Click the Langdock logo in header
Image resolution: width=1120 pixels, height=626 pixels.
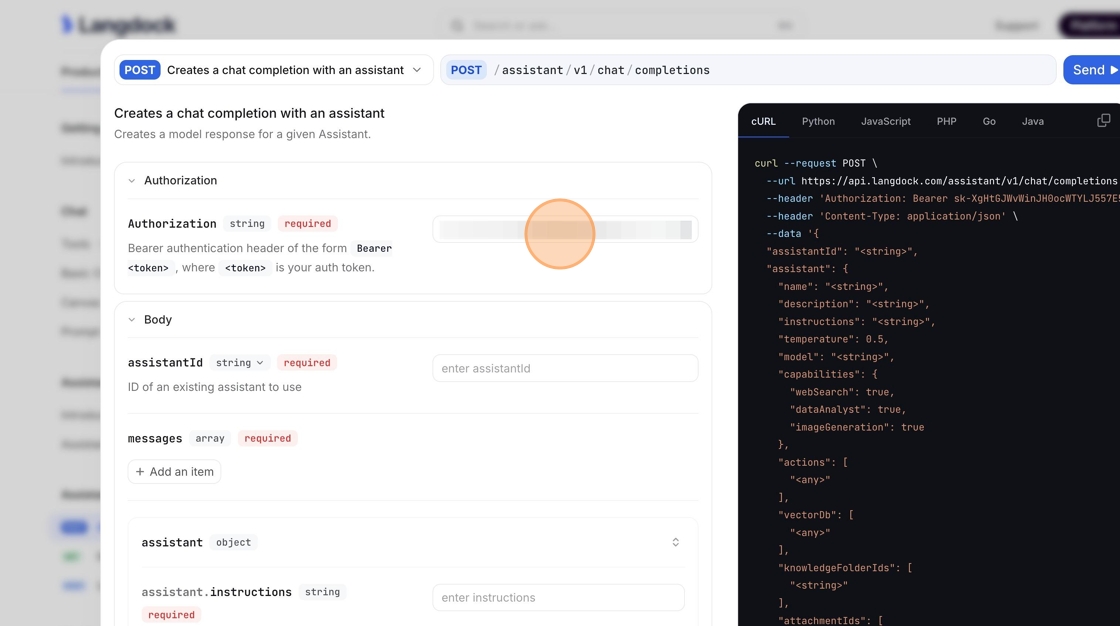point(118,25)
